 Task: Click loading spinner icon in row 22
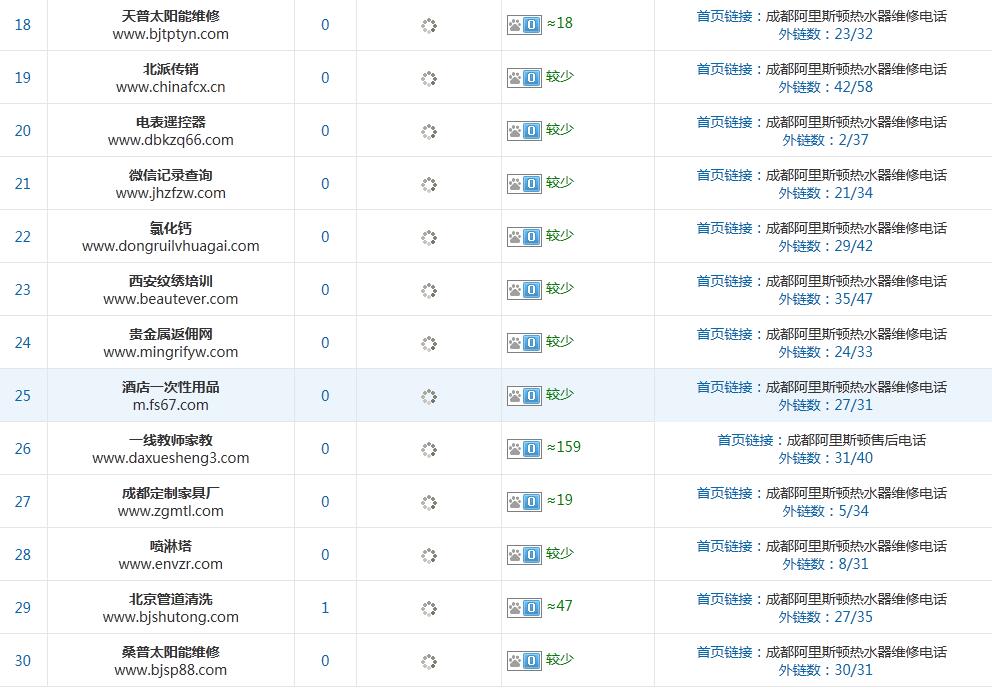pos(429,237)
